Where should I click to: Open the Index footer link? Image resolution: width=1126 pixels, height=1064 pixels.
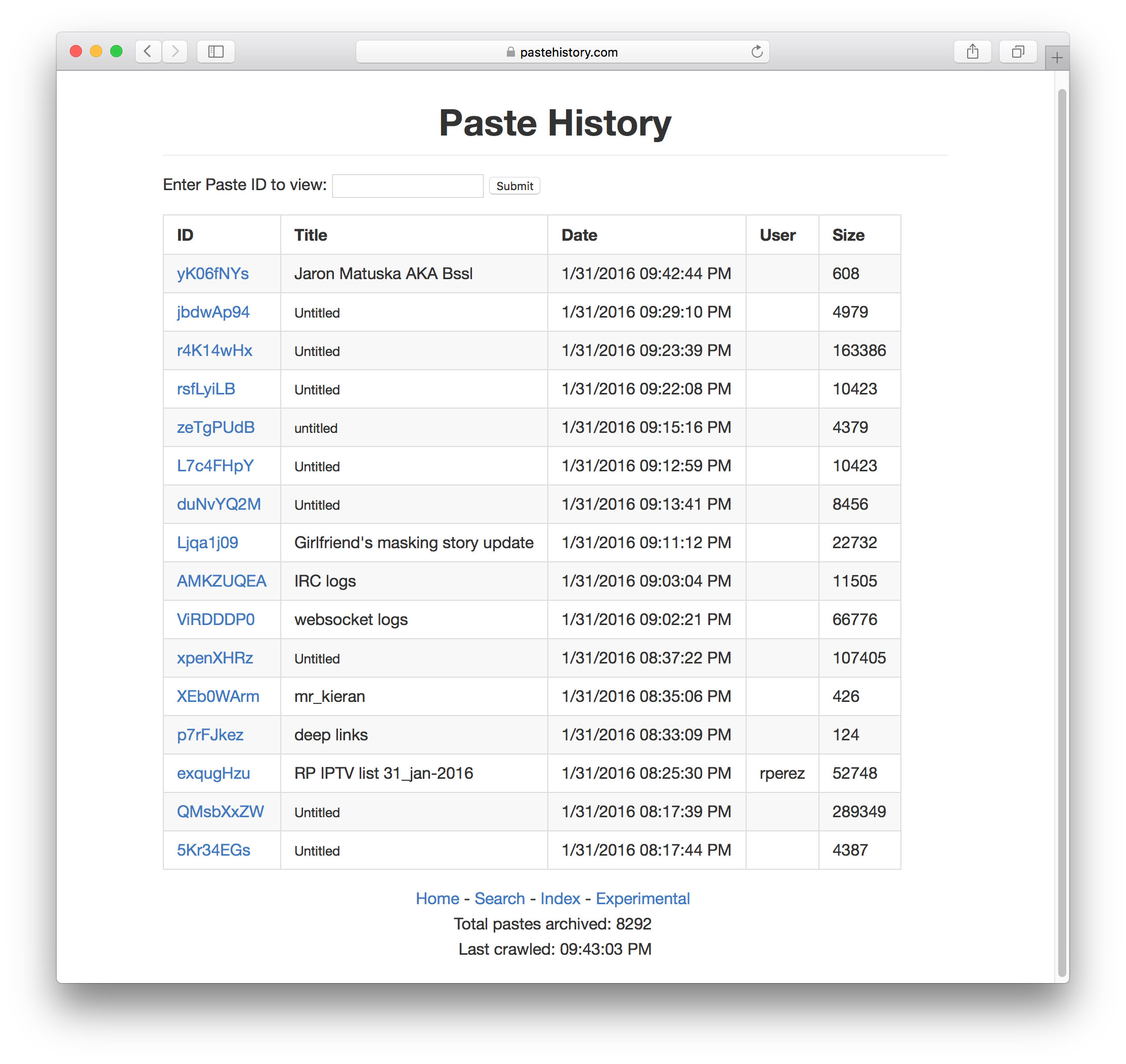tap(560, 899)
